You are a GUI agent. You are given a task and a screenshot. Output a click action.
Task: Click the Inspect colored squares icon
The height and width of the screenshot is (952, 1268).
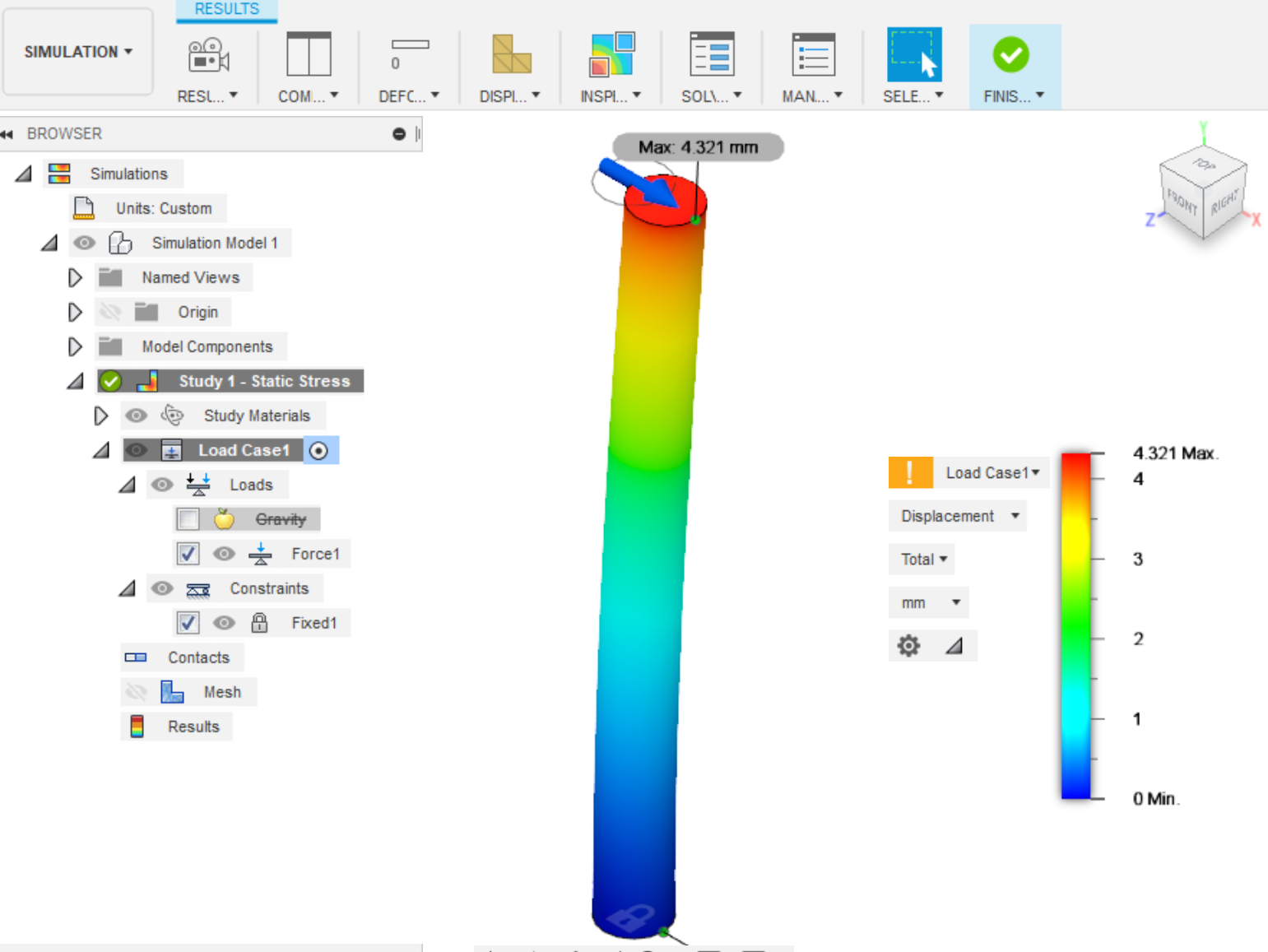(x=611, y=55)
